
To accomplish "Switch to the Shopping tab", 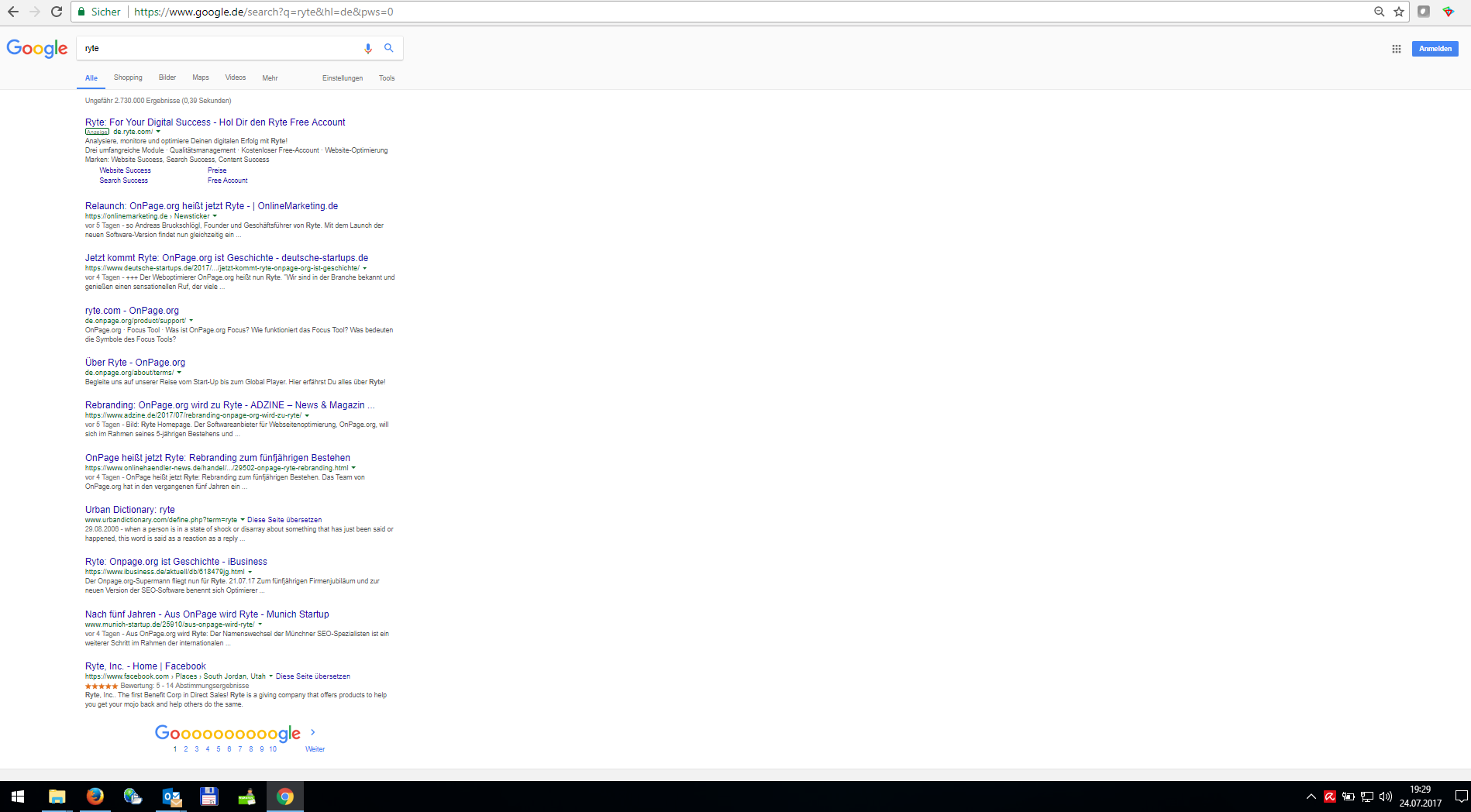I will click(x=128, y=77).
